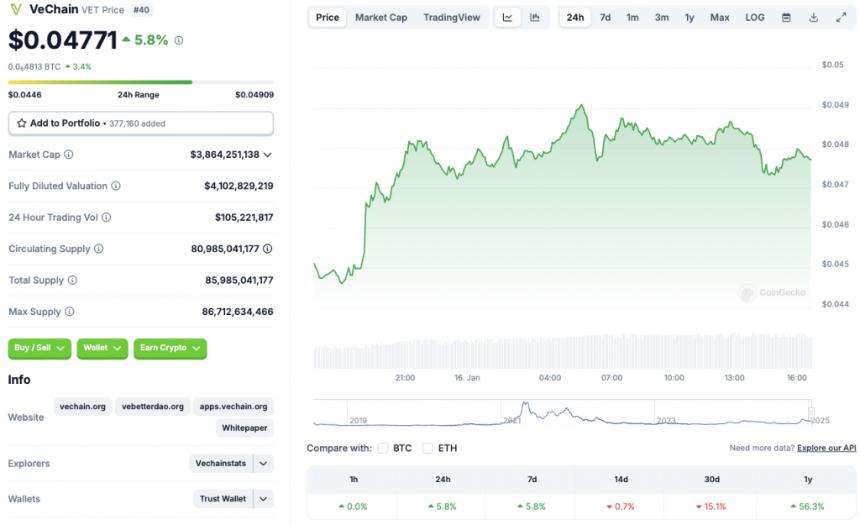Image resolution: width=860 pixels, height=525 pixels.
Task: Select the Market Cap chart tab
Action: 381,18
